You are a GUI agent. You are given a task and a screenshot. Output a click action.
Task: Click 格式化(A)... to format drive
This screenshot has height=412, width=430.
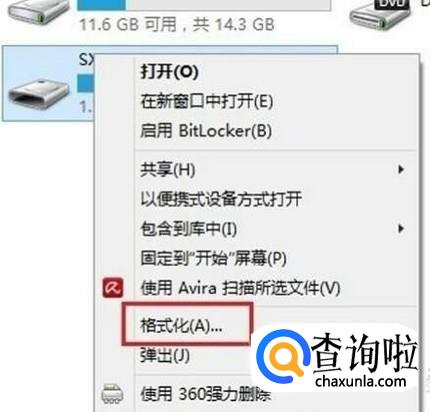(x=181, y=325)
